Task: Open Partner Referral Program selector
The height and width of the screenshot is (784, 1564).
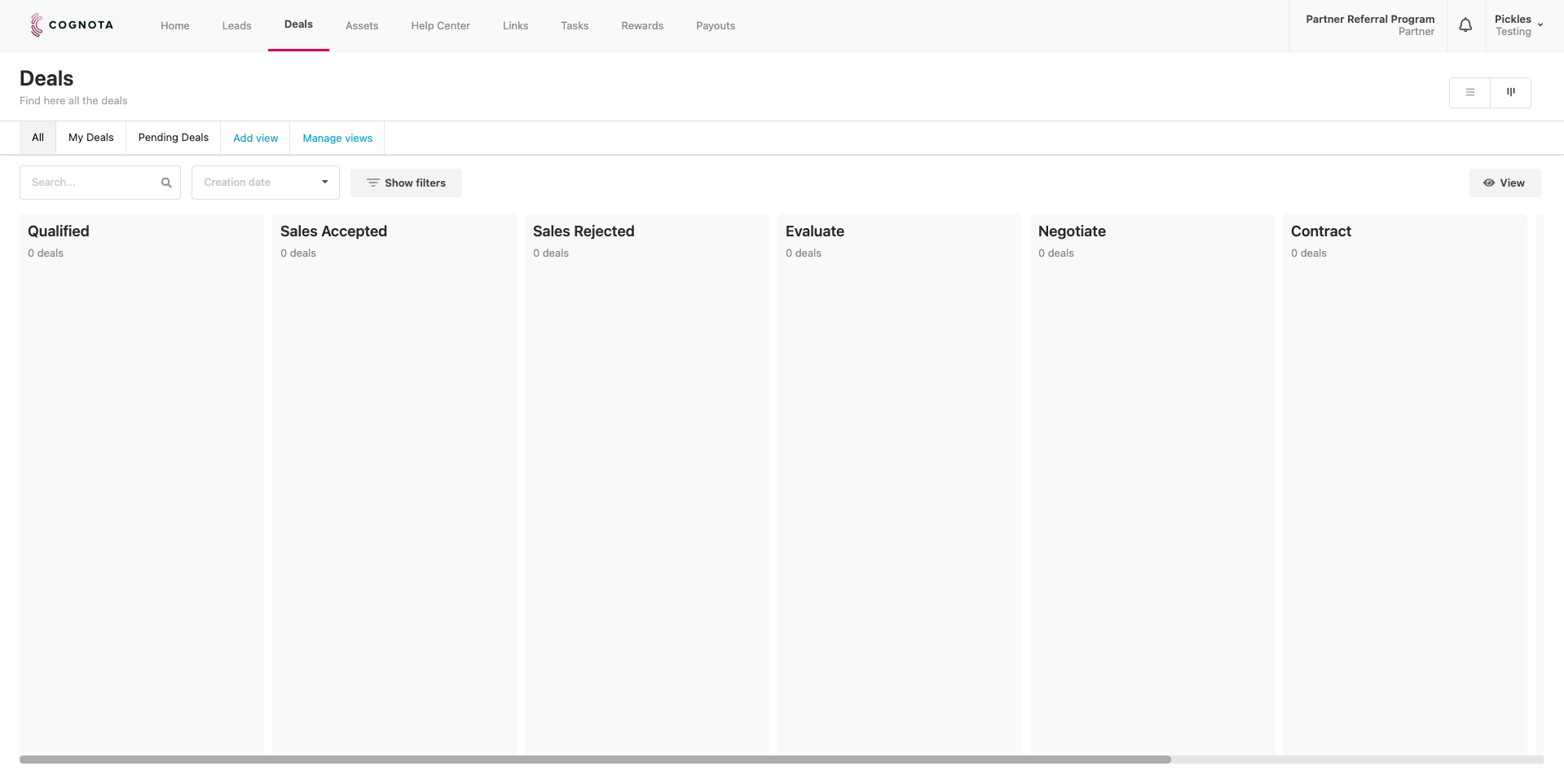Action: 1369,25
